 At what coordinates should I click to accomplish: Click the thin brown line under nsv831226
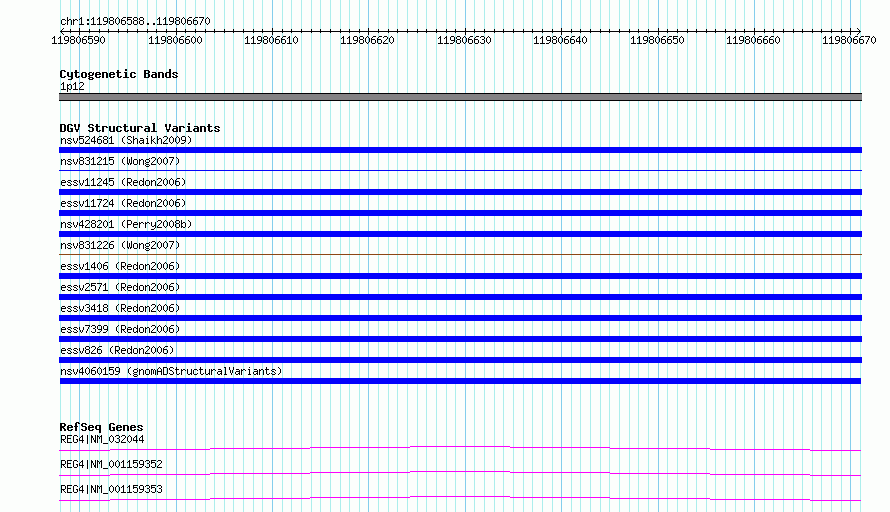tap(460, 254)
